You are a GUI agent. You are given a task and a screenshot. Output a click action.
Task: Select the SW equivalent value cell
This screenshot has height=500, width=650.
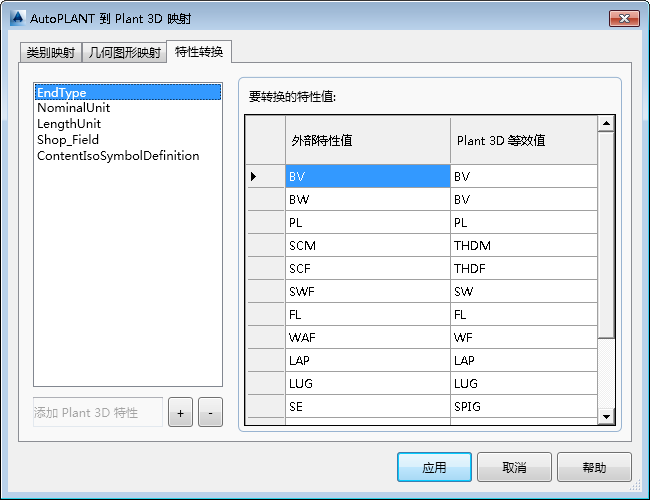tap(524, 291)
